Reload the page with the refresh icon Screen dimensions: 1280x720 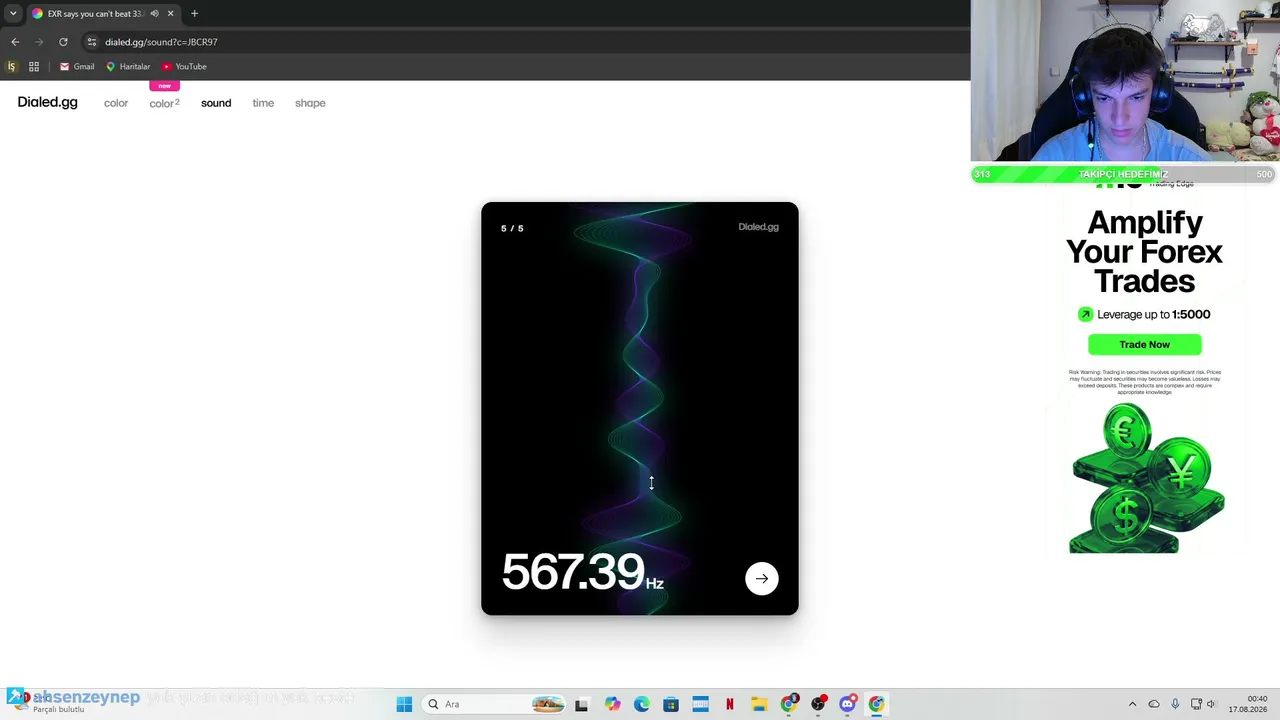pyautogui.click(x=63, y=42)
